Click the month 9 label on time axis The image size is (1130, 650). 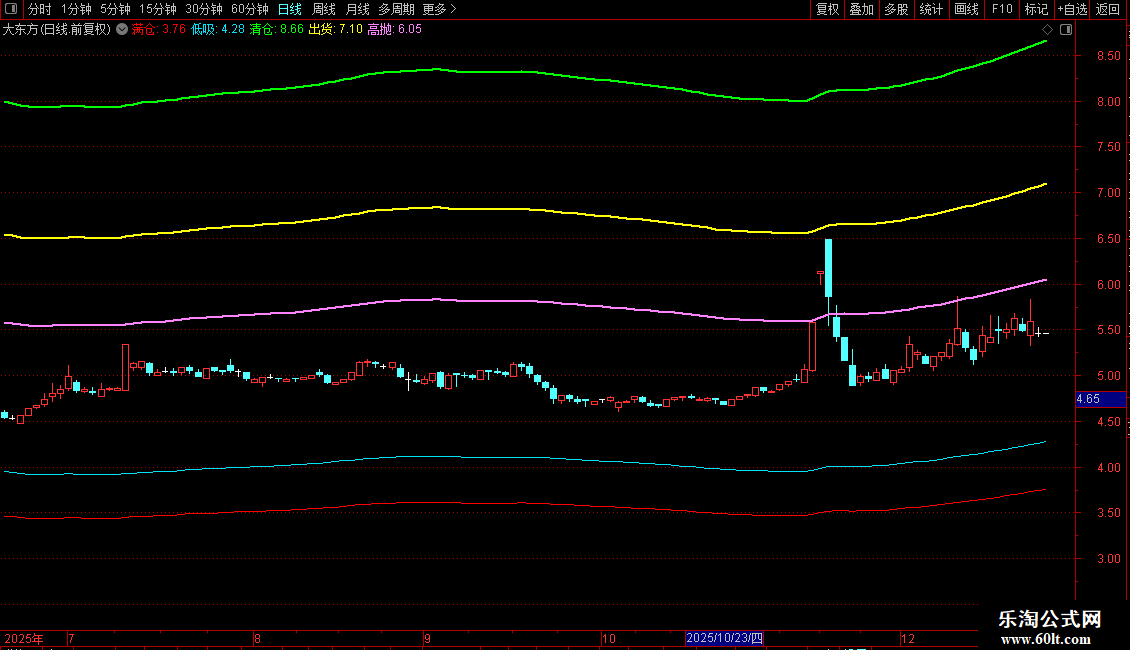[x=427, y=638]
